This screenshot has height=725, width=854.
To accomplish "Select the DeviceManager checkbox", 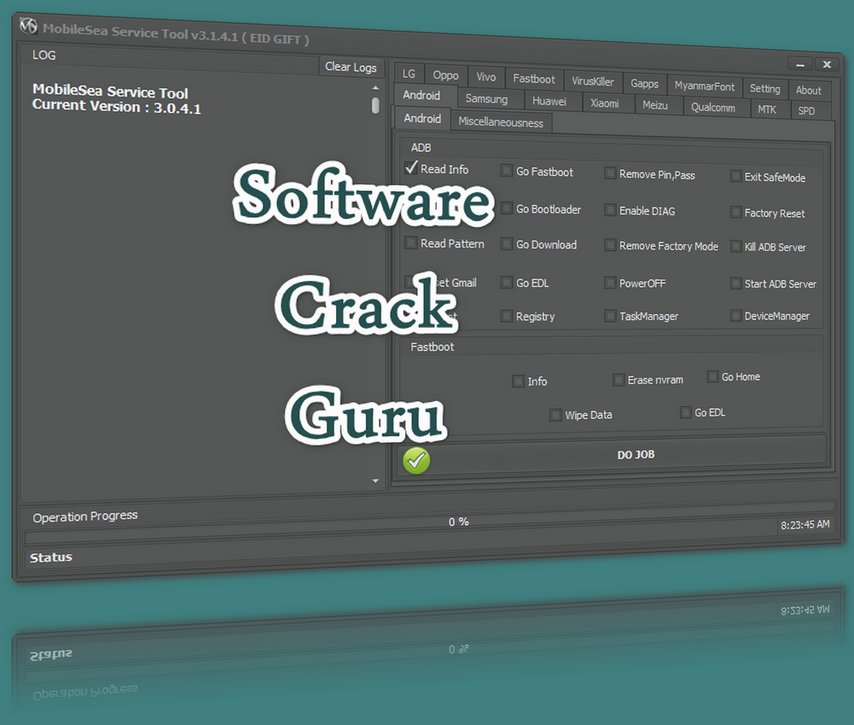I will (736, 315).
